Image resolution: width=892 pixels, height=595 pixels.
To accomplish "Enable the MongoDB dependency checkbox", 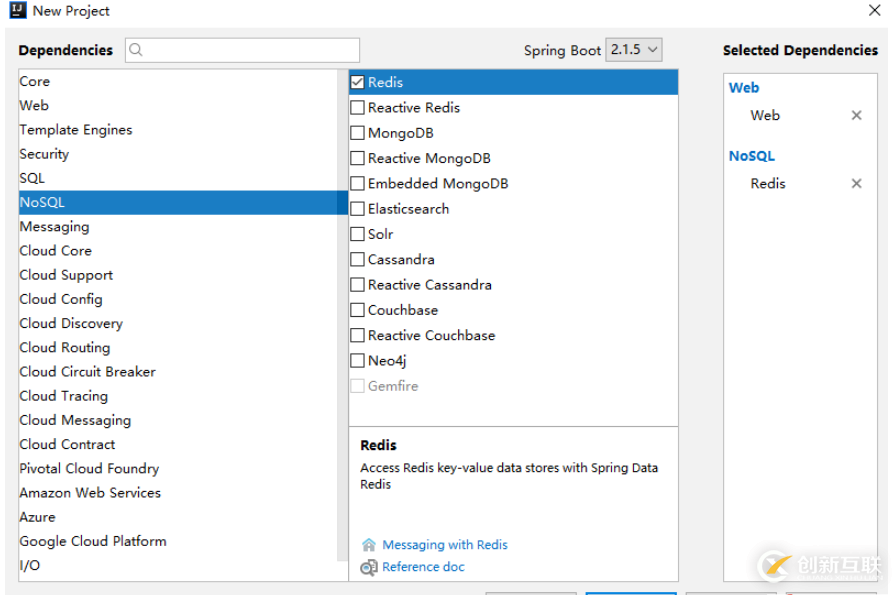I will (357, 133).
